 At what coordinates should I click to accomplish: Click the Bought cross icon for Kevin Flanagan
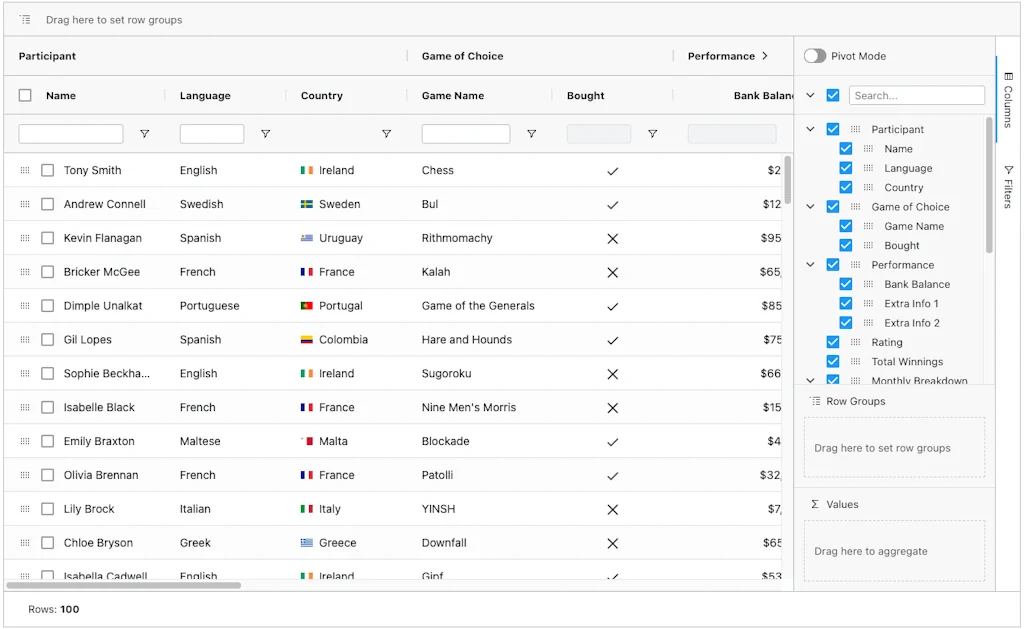click(x=613, y=239)
